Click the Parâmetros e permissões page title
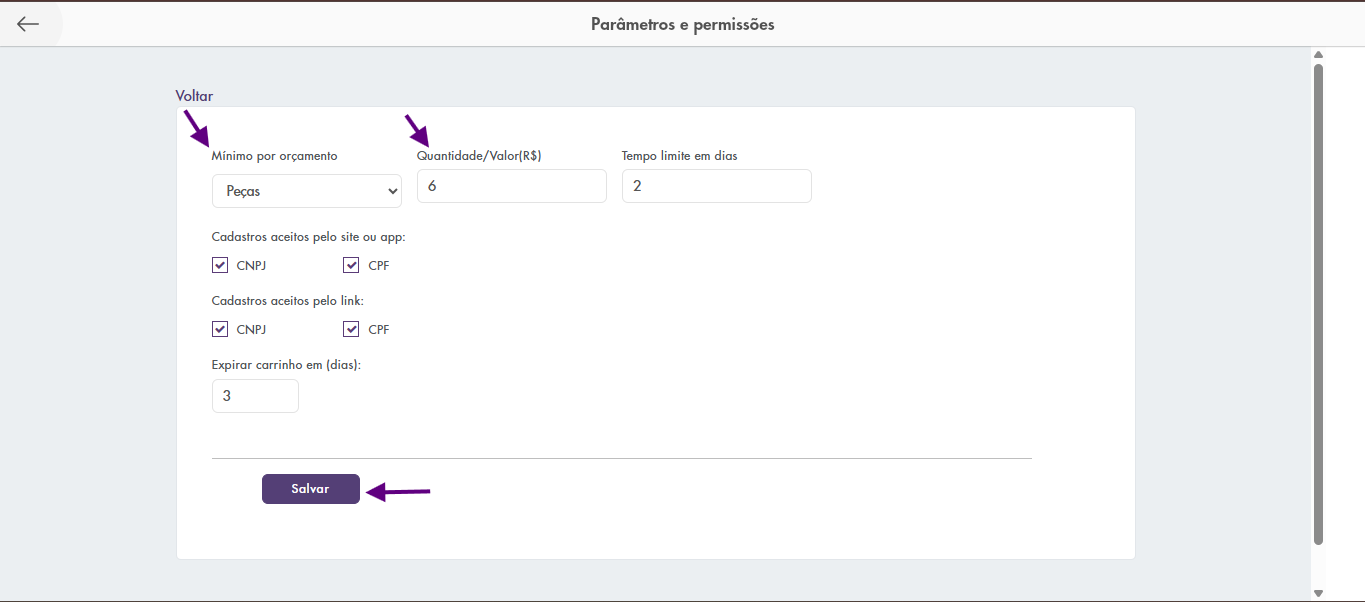The width and height of the screenshot is (1365, 602). (x=682, y=24)
